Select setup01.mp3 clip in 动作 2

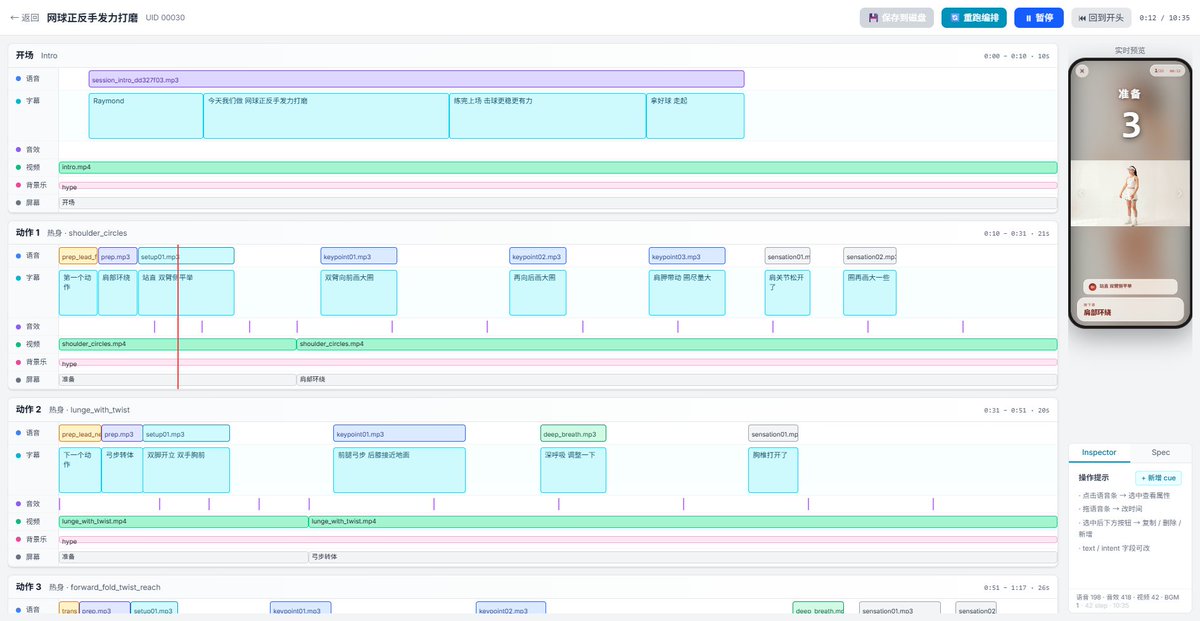point(186,434)
